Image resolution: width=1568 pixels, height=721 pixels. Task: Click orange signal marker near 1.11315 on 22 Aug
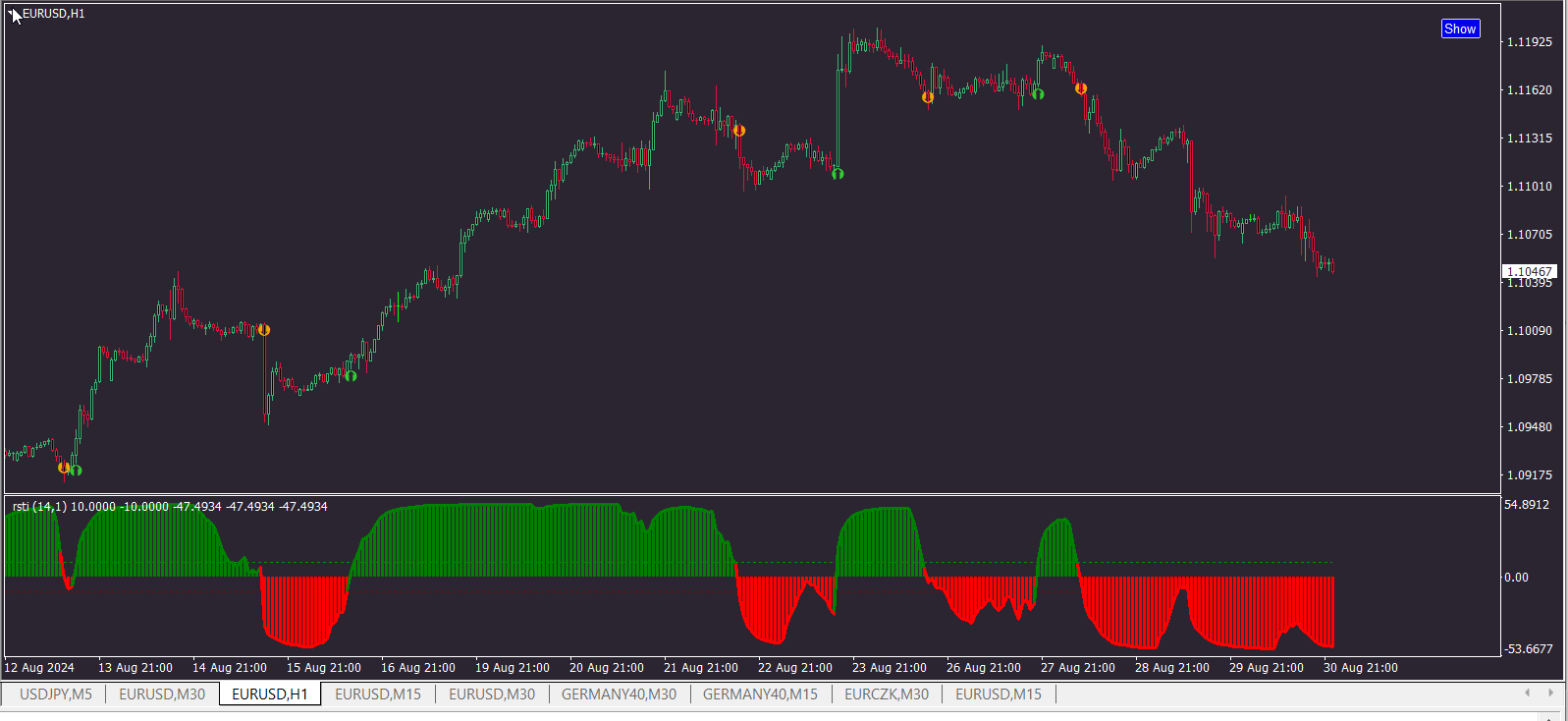(739, 131)
